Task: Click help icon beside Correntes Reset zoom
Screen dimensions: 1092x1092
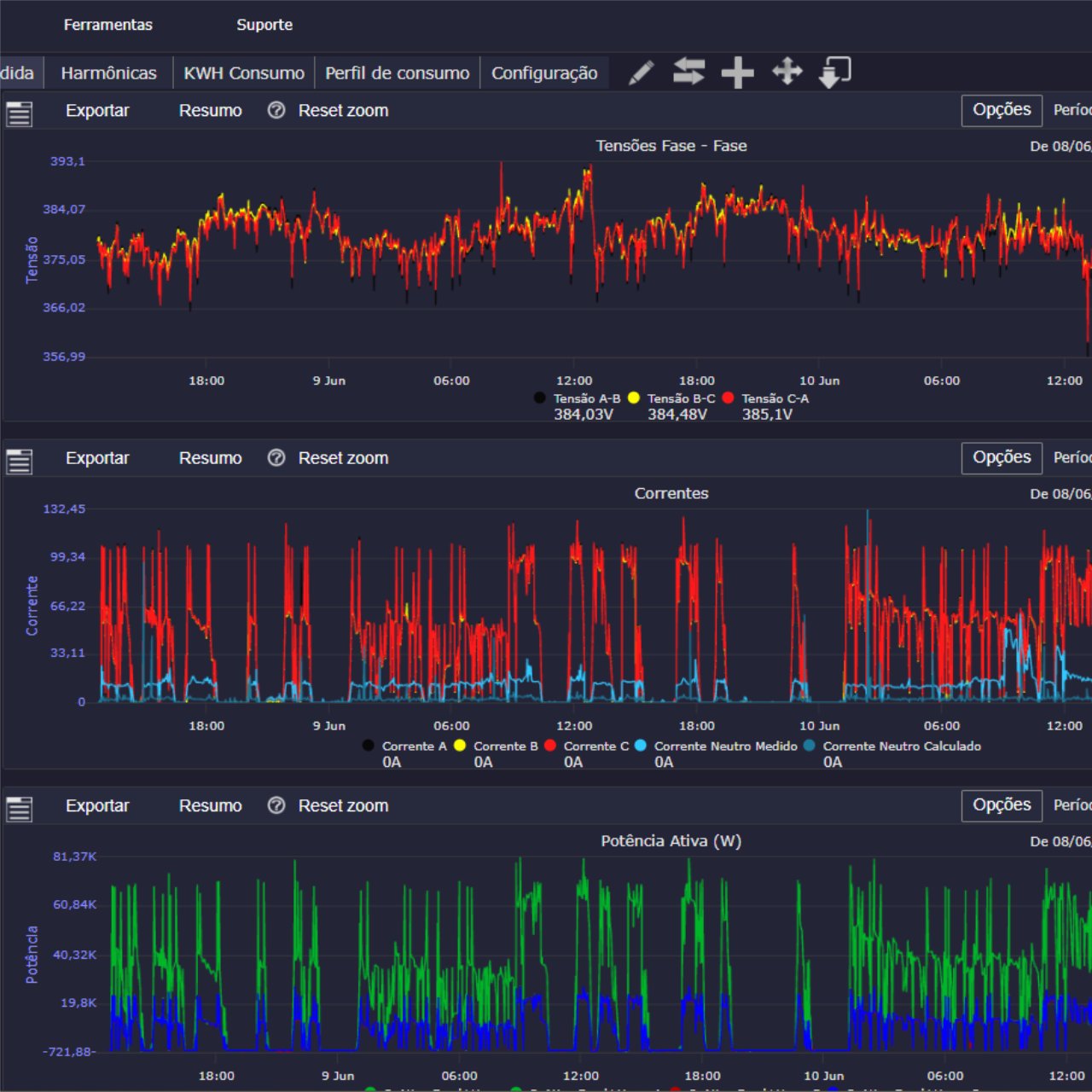Action: click(276, 458)
